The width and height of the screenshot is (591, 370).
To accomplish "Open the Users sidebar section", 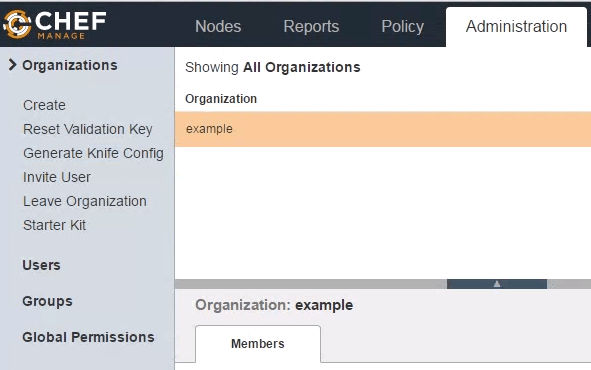I will (x=41, y=265).
